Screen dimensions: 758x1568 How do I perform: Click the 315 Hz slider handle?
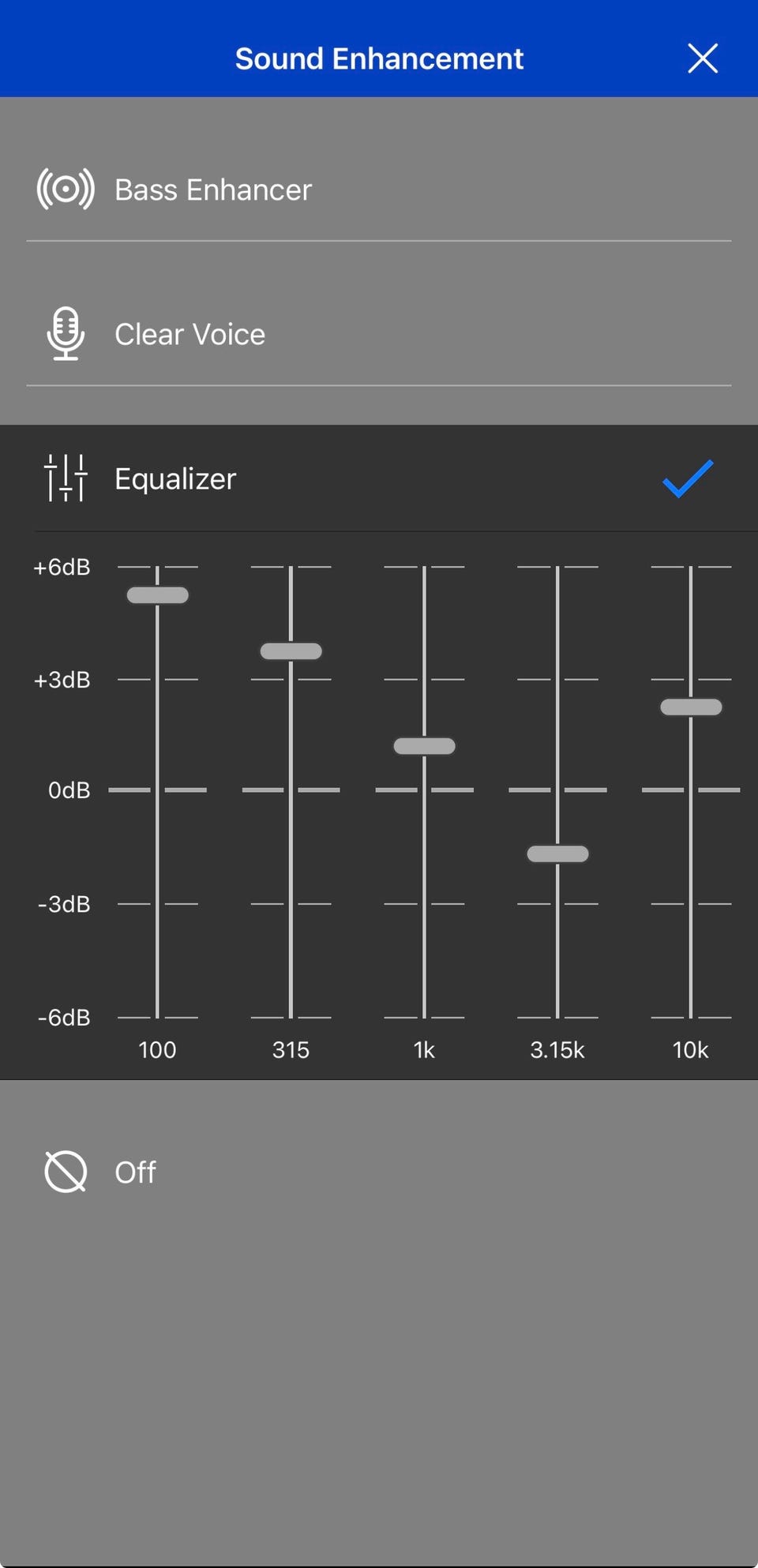291,651
